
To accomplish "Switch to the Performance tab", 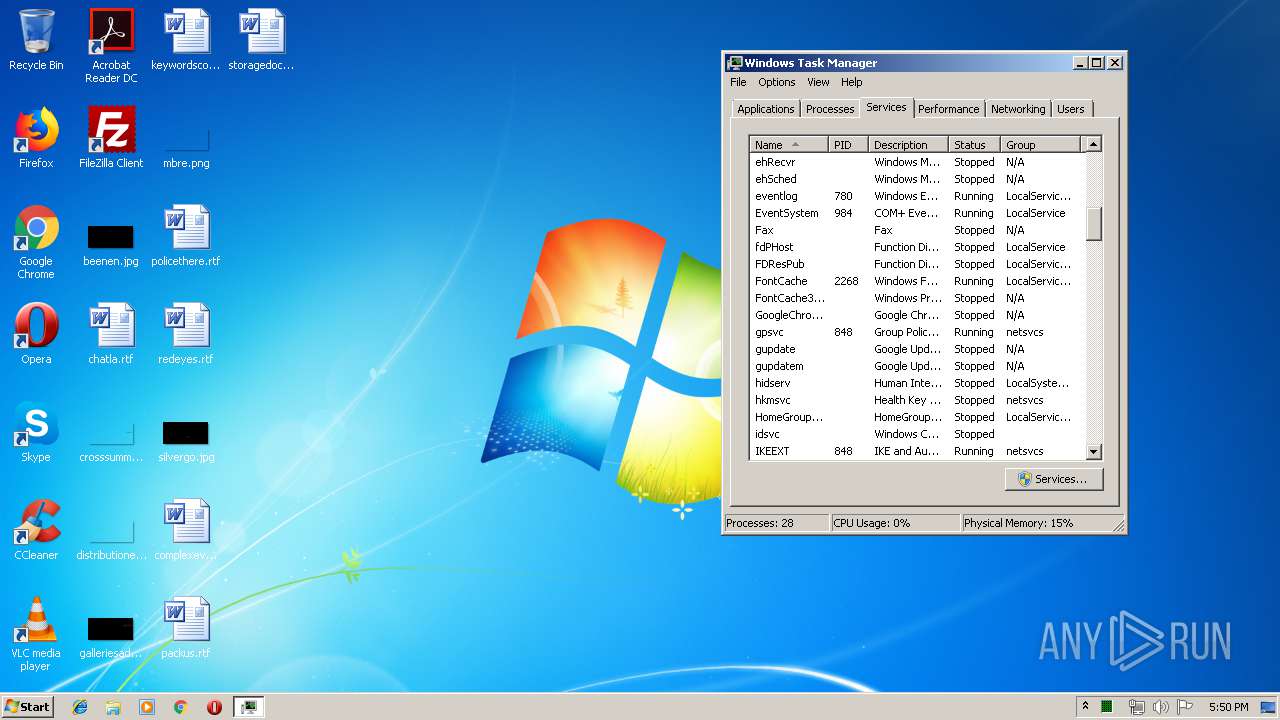I will click(948, 109).
